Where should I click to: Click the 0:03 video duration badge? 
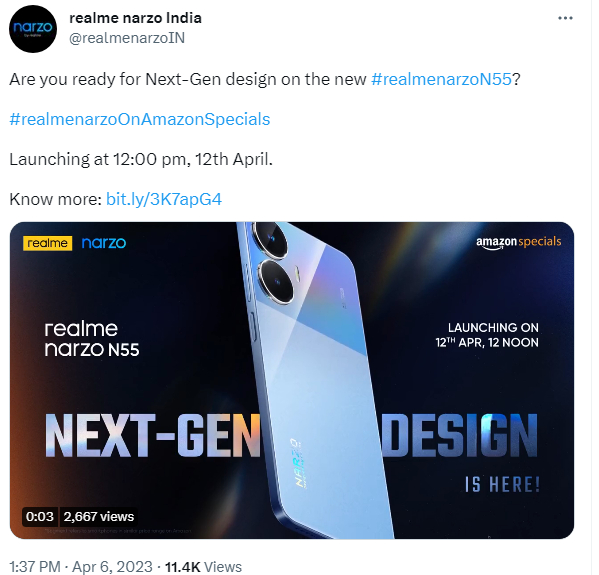pos(40,517)
